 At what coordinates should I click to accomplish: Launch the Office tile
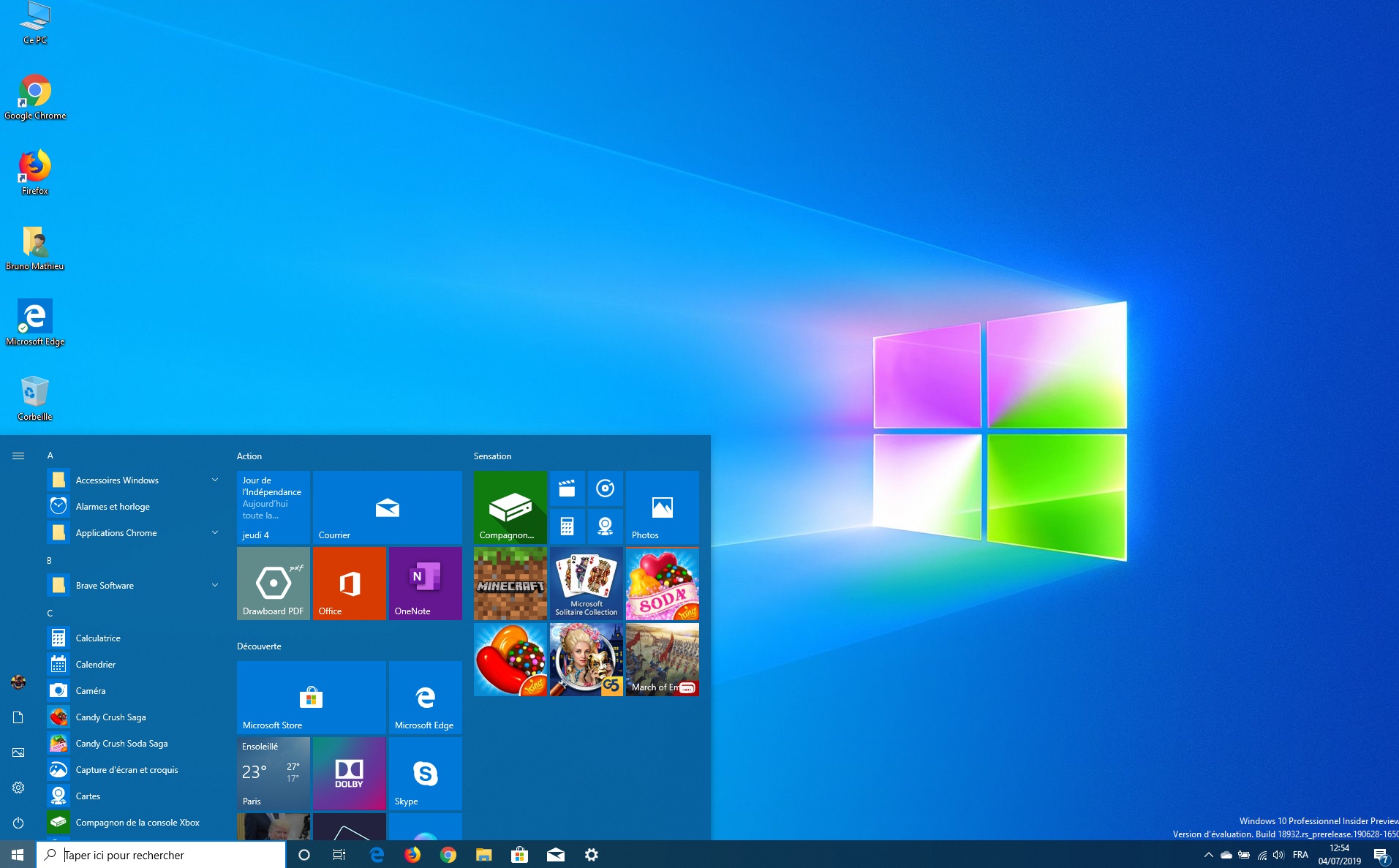(350, 584)
